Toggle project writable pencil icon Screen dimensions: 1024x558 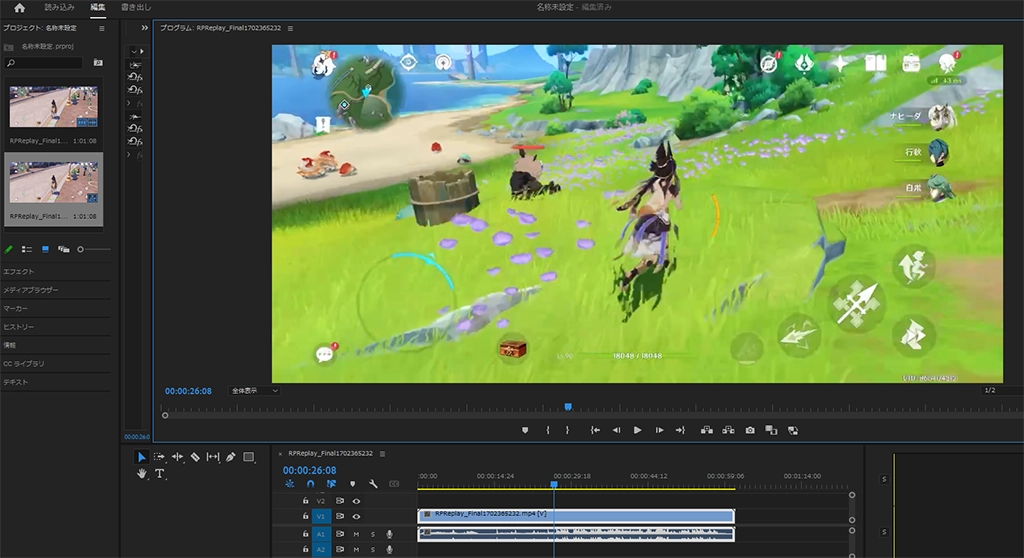[8, 249]
